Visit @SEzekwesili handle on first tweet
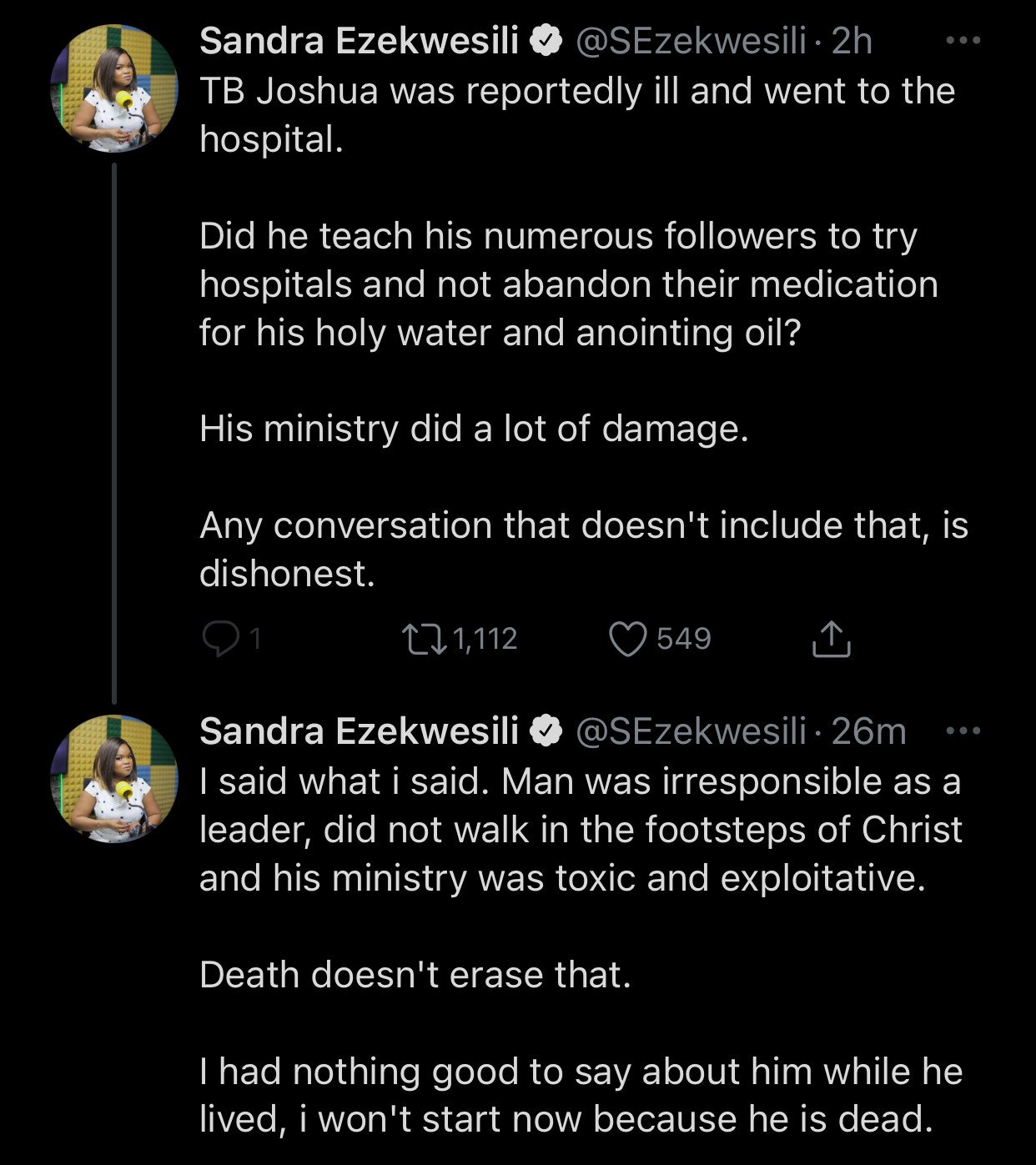 pyautogui.click(x=692, y=41)
